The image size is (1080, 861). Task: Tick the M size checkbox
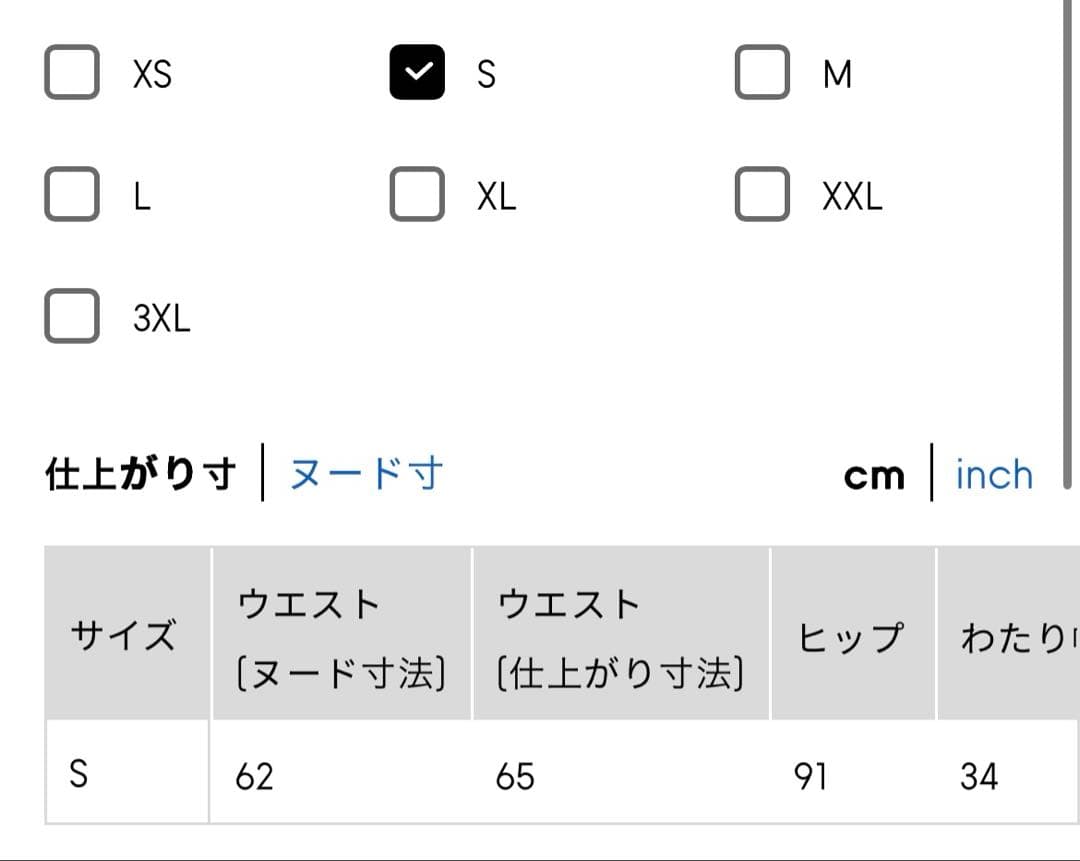tap(762, 73)
